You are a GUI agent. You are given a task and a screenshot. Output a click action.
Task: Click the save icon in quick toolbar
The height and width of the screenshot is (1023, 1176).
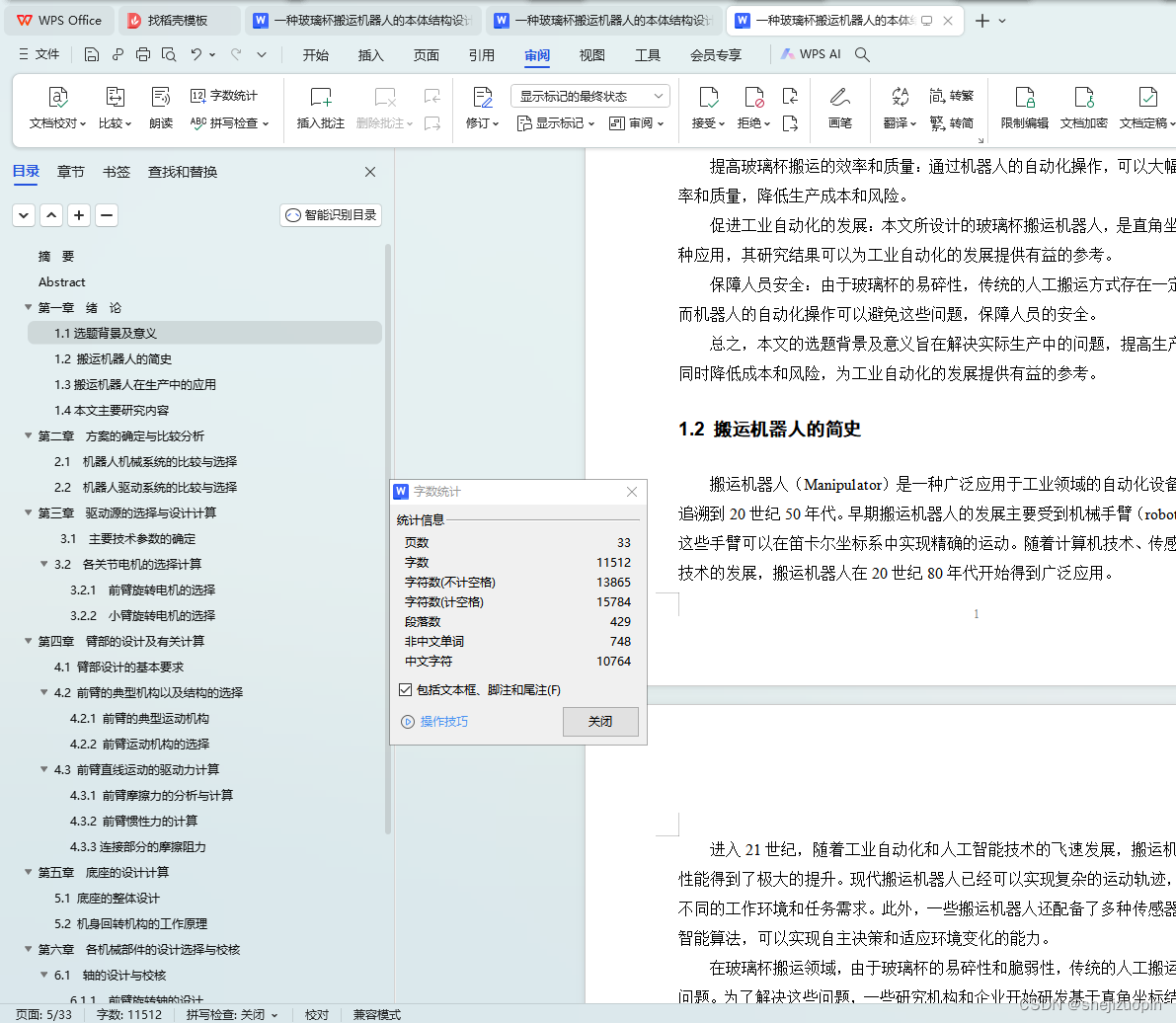tap(92, 54)
